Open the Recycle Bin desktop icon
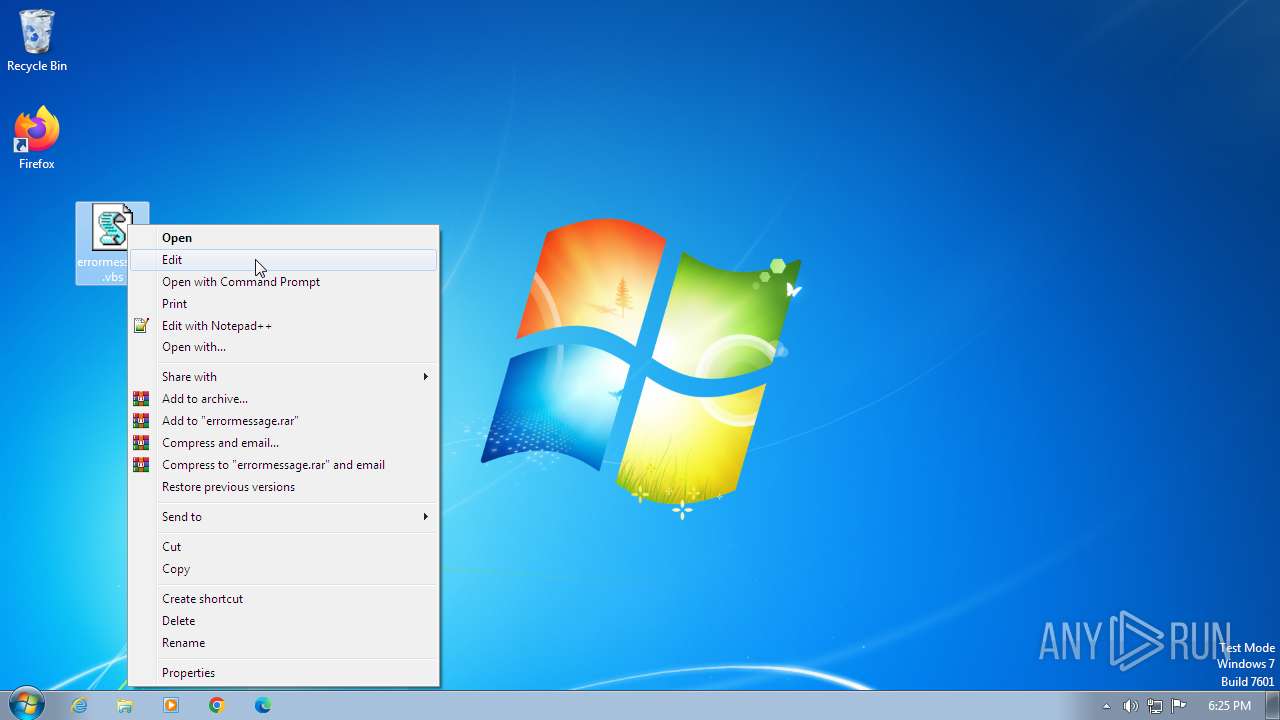This screenshot has width=1280, height=720. (x=37, y=40)
